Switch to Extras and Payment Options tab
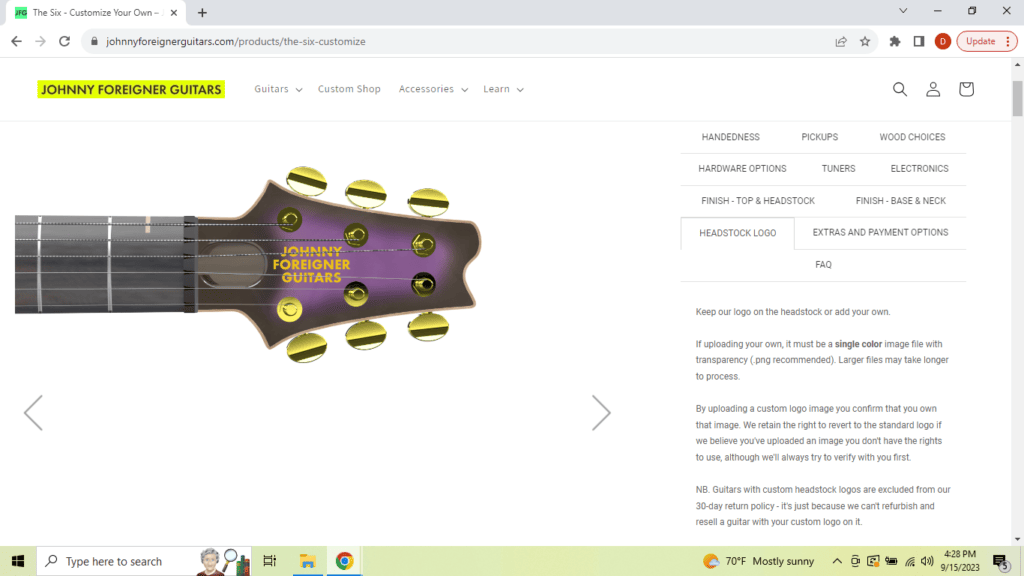Image resolution: width=1024 pixels, height=576 pixels. (x=880, y=232)
